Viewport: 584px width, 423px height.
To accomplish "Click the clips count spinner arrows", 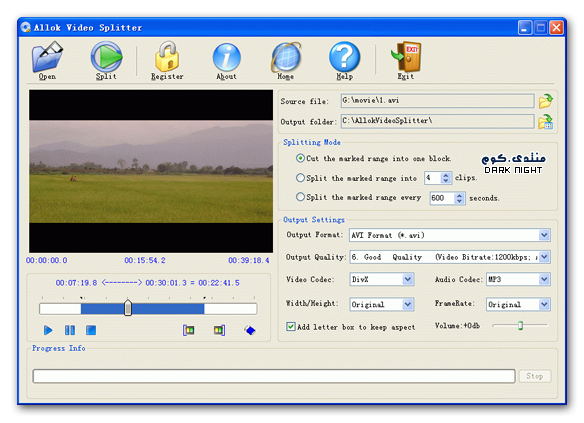I will pyautogui.click(x=446, y=178).
